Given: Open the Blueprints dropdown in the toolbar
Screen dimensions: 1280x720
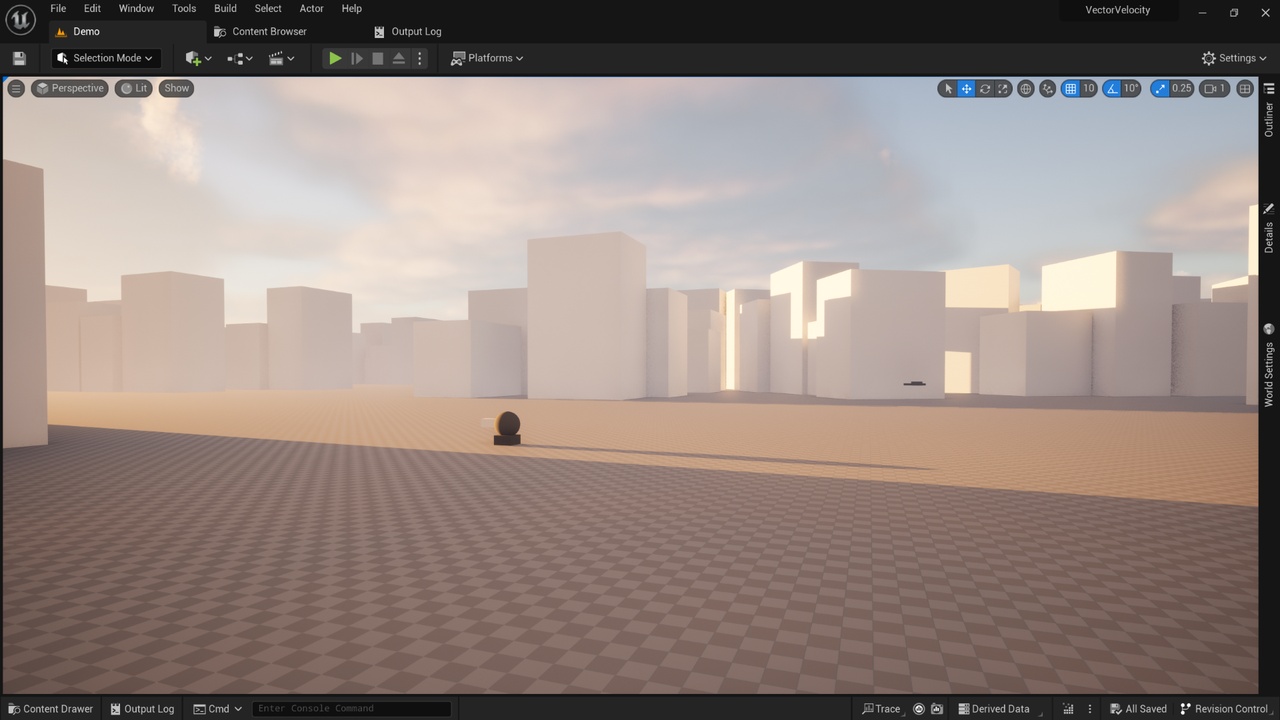Looking at the screenshot, I should coord(240,58).
